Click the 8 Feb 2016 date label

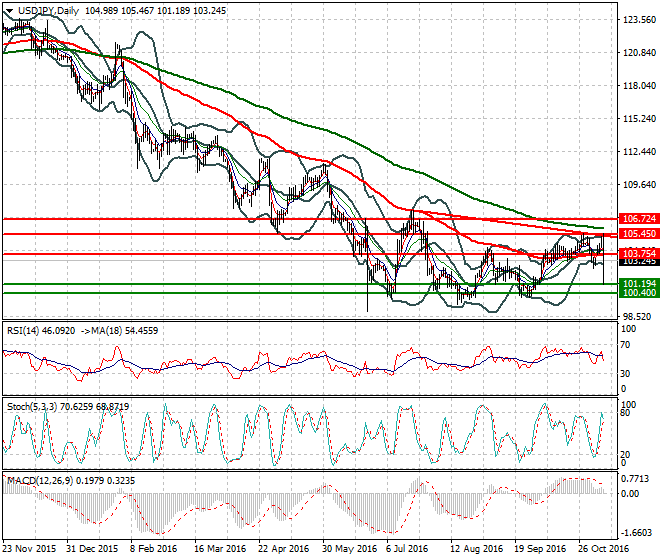tap(154, 549)
